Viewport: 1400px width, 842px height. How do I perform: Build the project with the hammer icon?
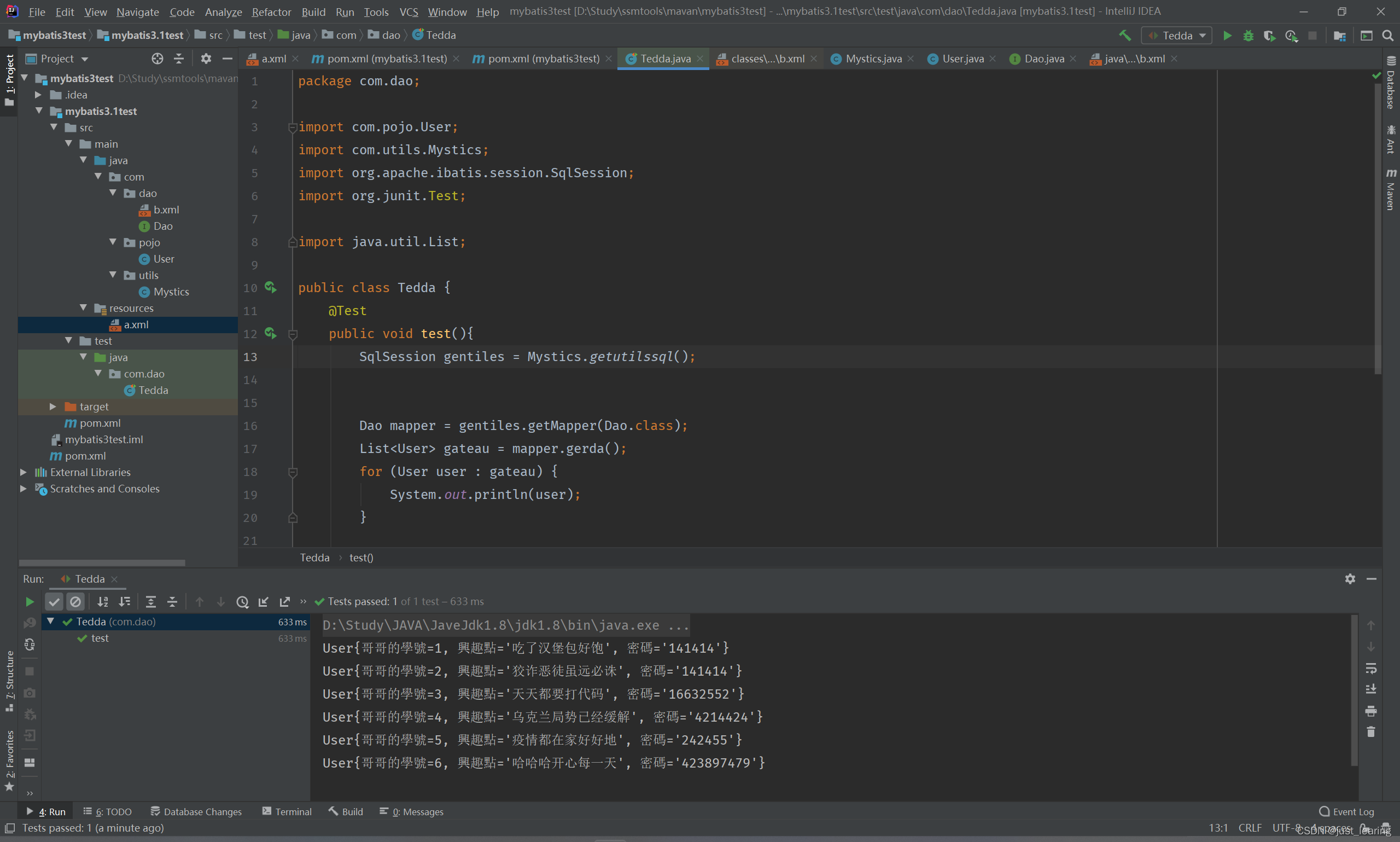pos(1124,35)
